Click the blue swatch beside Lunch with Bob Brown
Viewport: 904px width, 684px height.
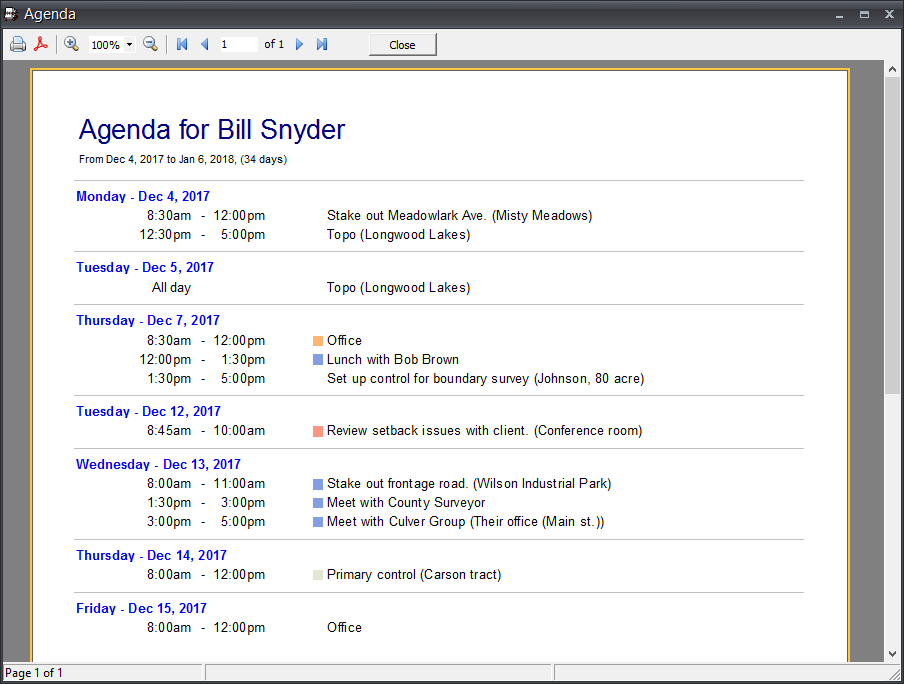pyautogui.click(x=316, y=359)
